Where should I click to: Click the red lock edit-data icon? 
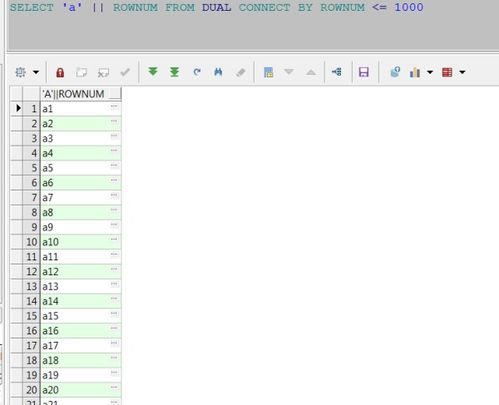click(60, 72)
